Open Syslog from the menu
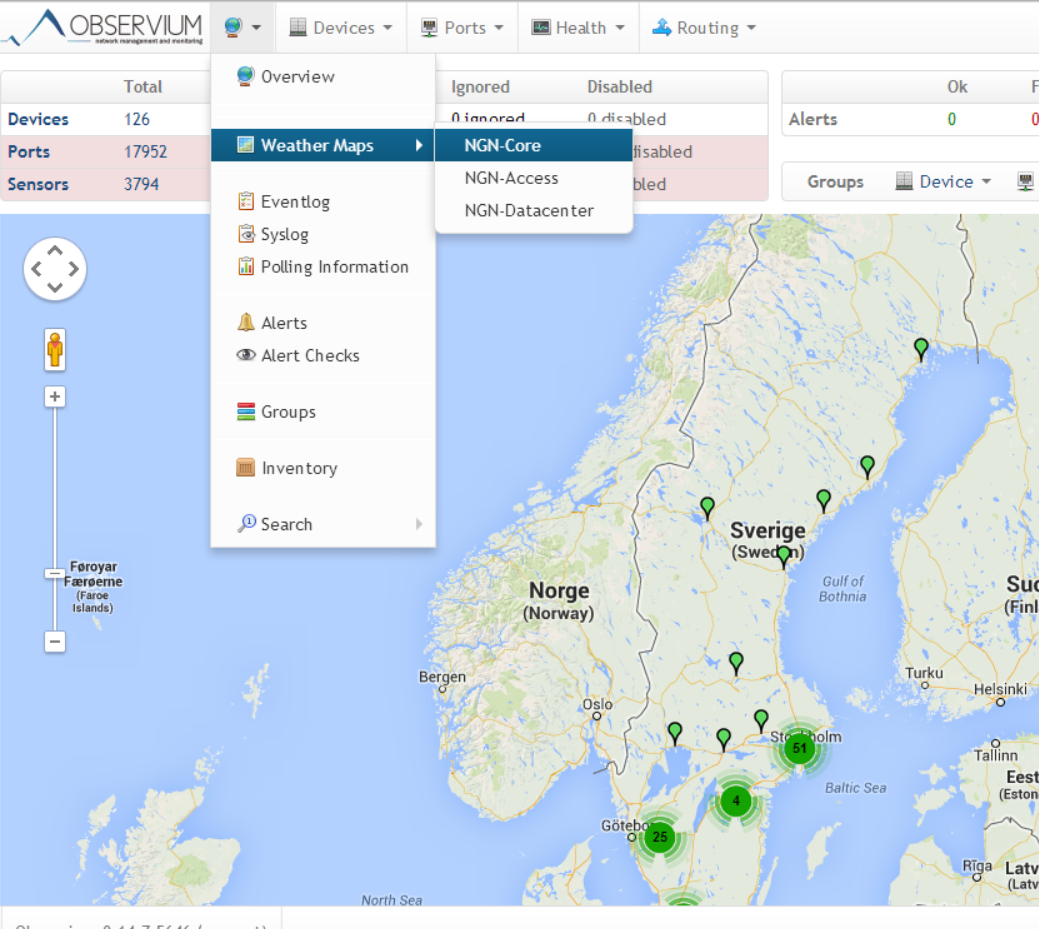Image resolution: width=1039 pixels, height=929 pixels. (x=323, y=234)
